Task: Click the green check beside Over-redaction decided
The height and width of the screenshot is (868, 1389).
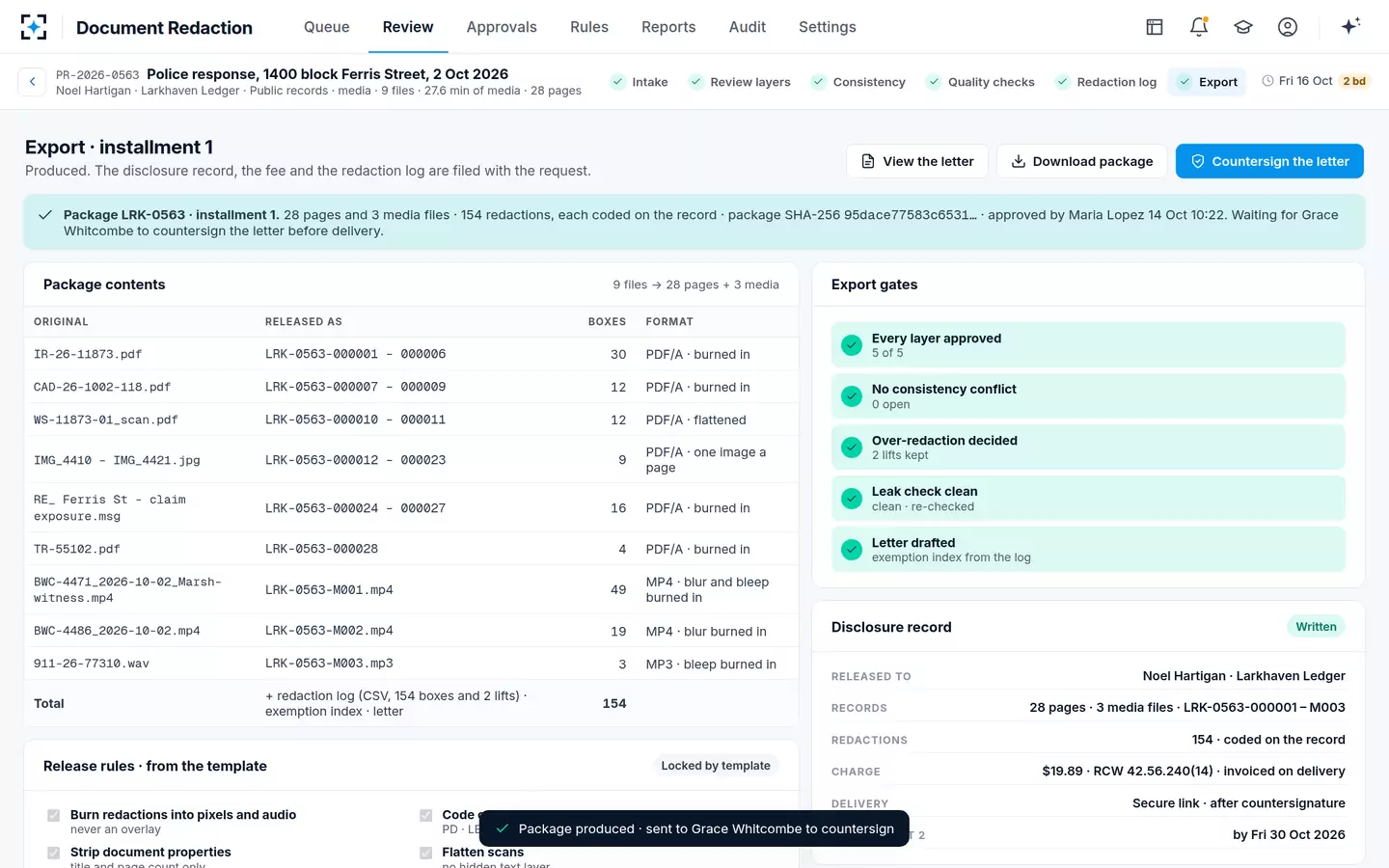Action: [x=852, y=448]
